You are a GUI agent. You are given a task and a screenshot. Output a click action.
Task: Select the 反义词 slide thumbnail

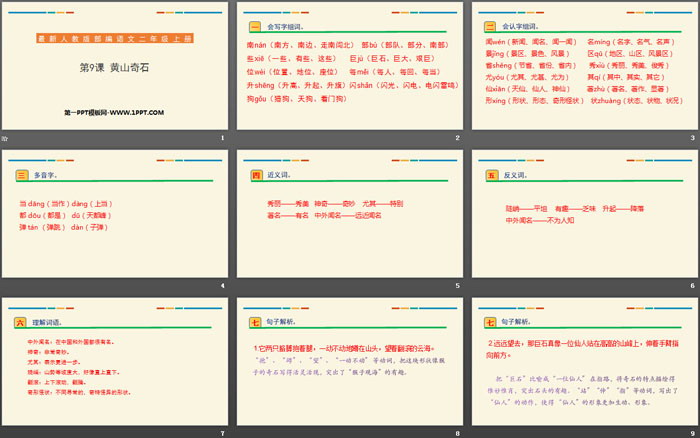point(583,218)
